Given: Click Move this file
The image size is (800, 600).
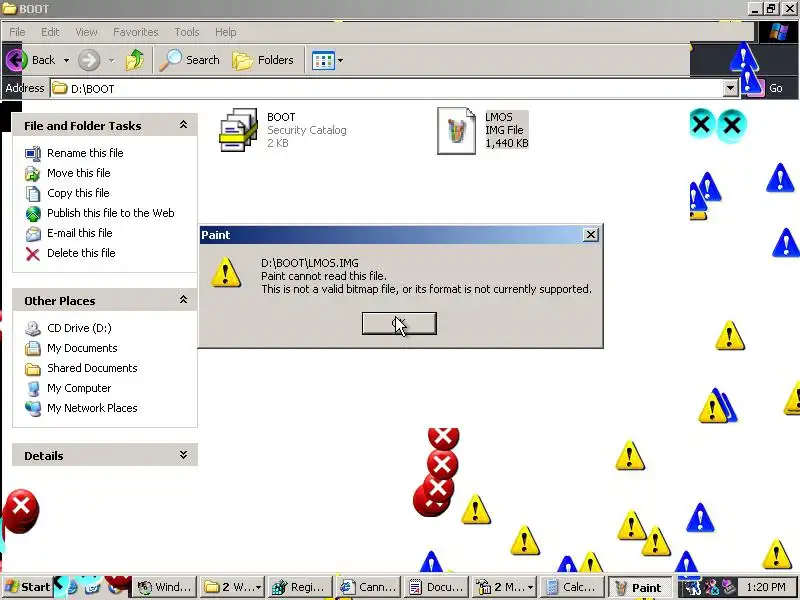Looking at the screenshot, I should (x=79, y=173).
